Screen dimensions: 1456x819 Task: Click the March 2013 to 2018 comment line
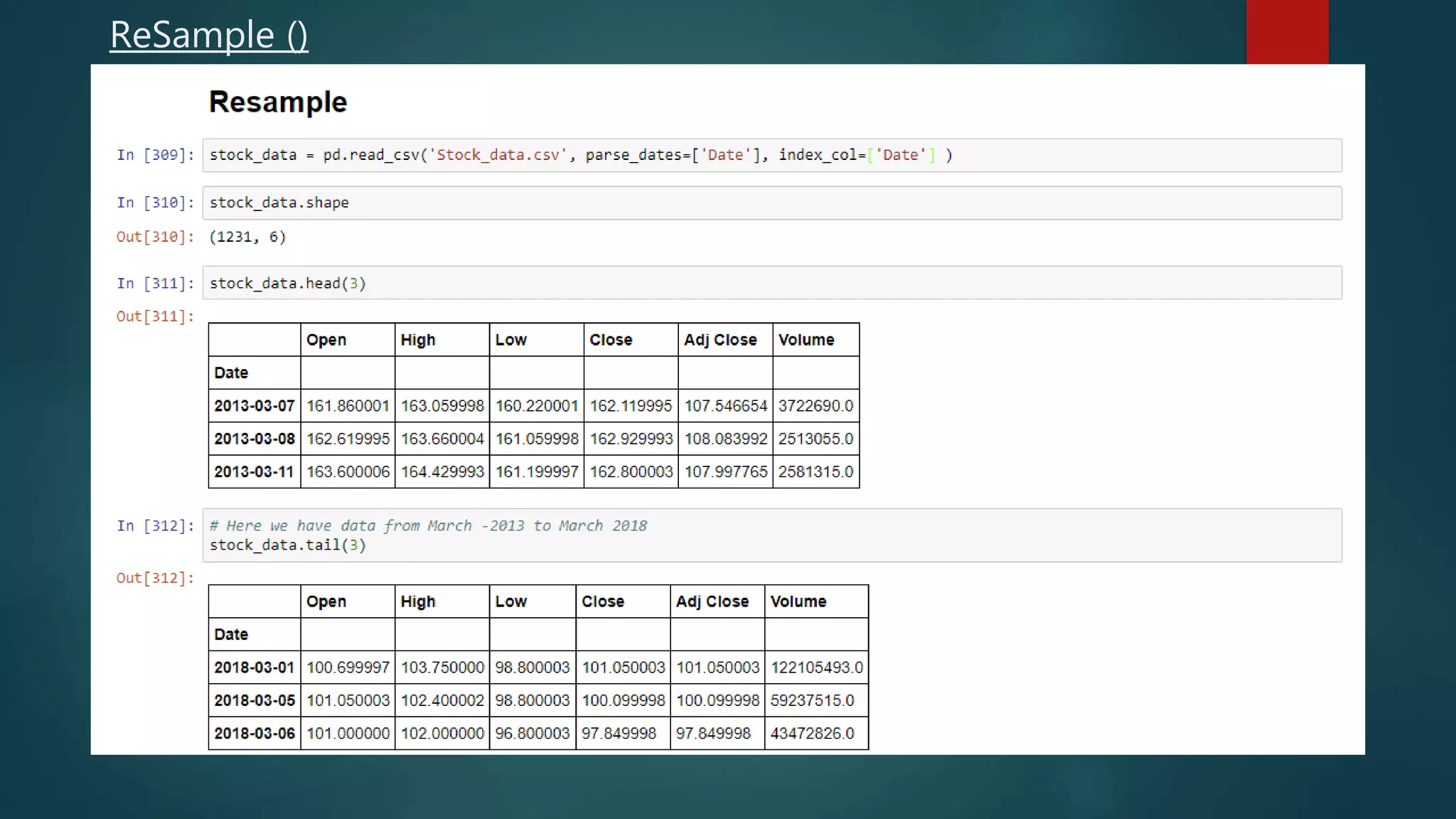[x=429, y=526]
